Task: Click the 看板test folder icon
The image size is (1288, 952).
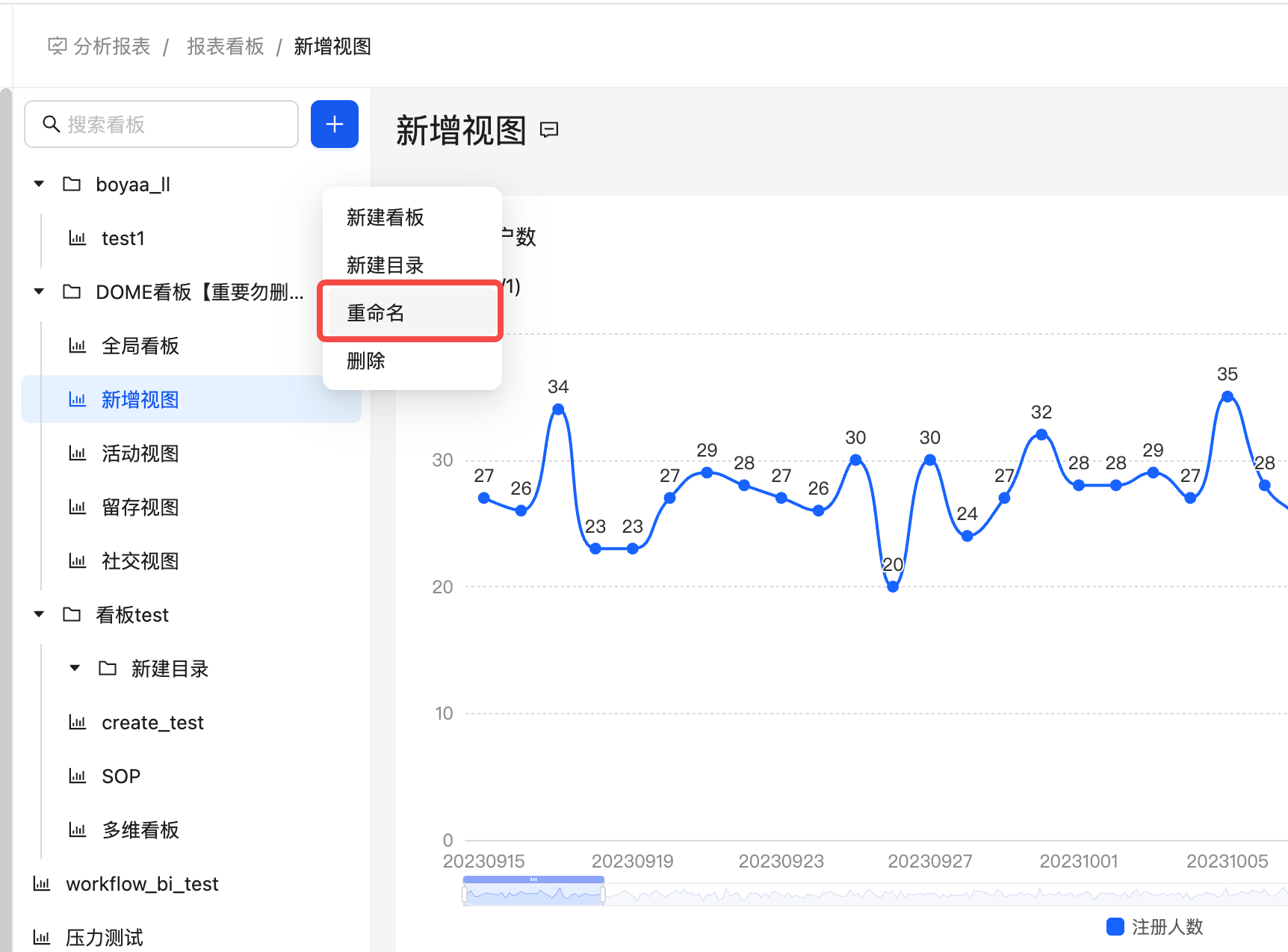Action: (72, 614)
